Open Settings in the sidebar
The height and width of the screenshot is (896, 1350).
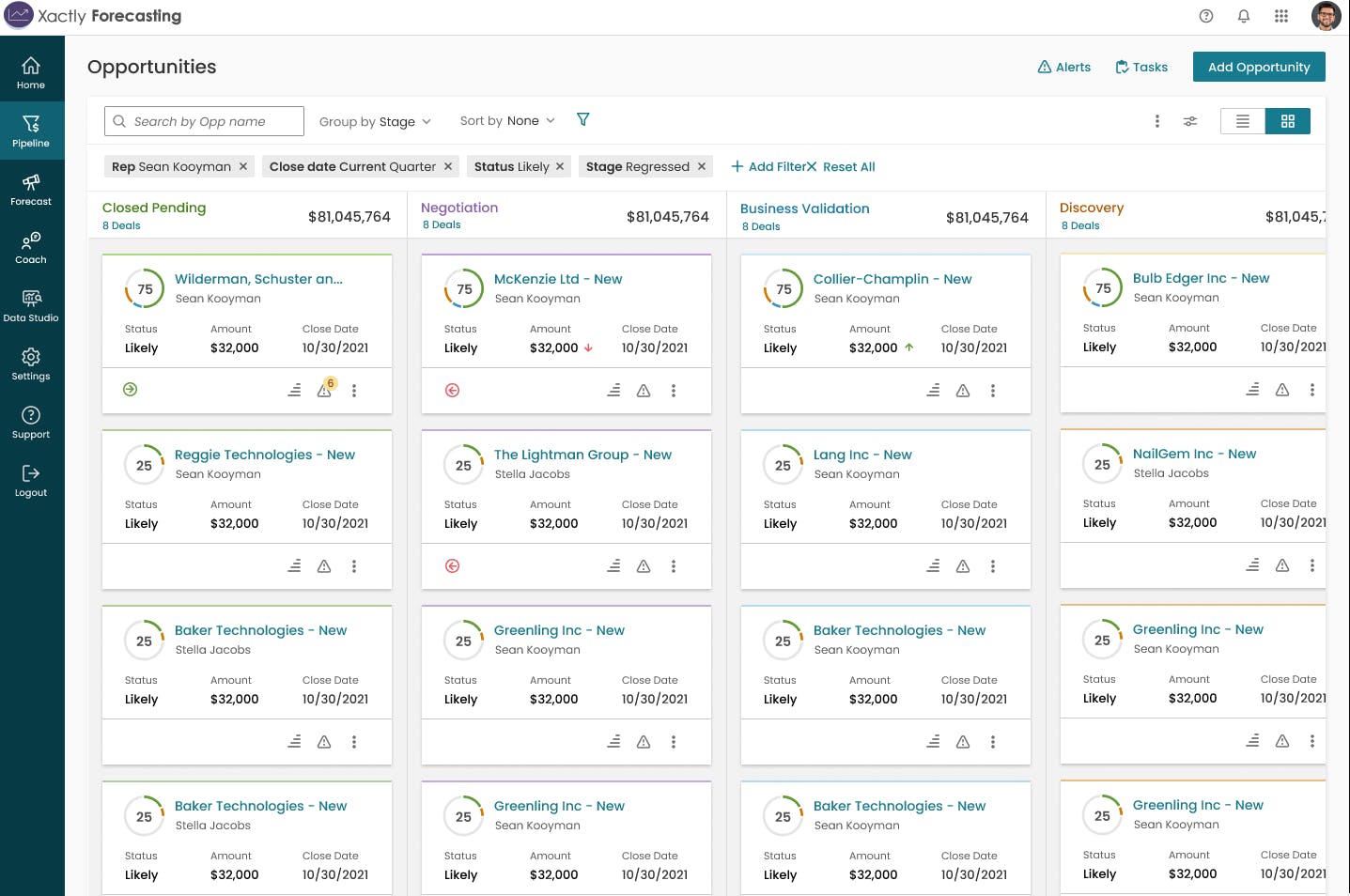click(31, 363)
